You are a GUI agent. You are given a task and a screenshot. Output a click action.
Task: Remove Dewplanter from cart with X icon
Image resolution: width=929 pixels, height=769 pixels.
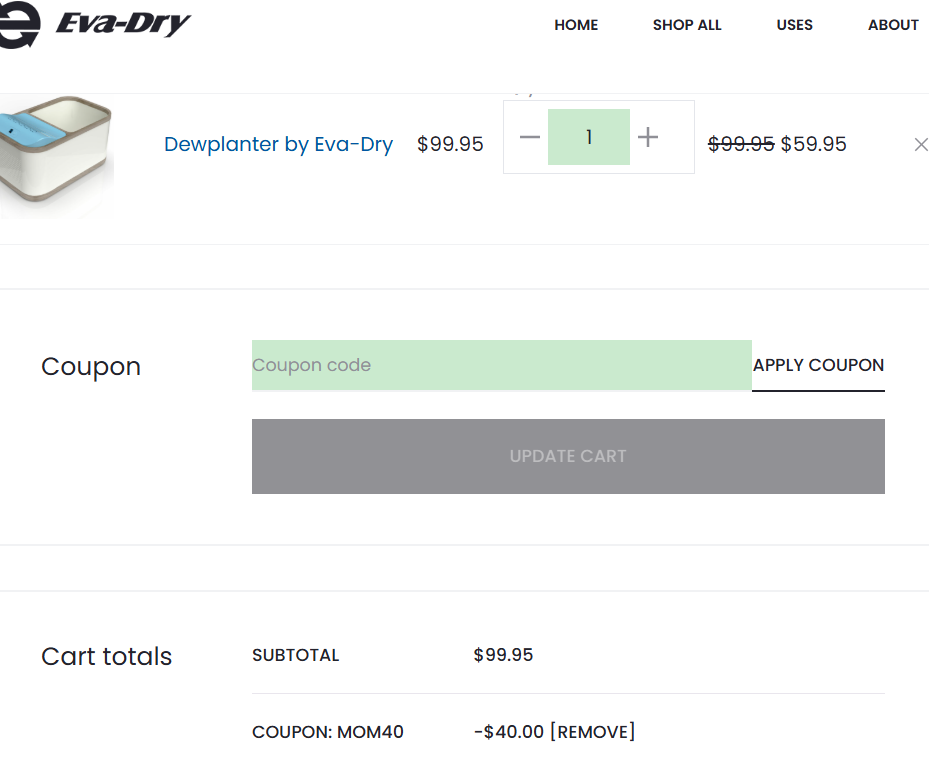[x=920, y=145]
